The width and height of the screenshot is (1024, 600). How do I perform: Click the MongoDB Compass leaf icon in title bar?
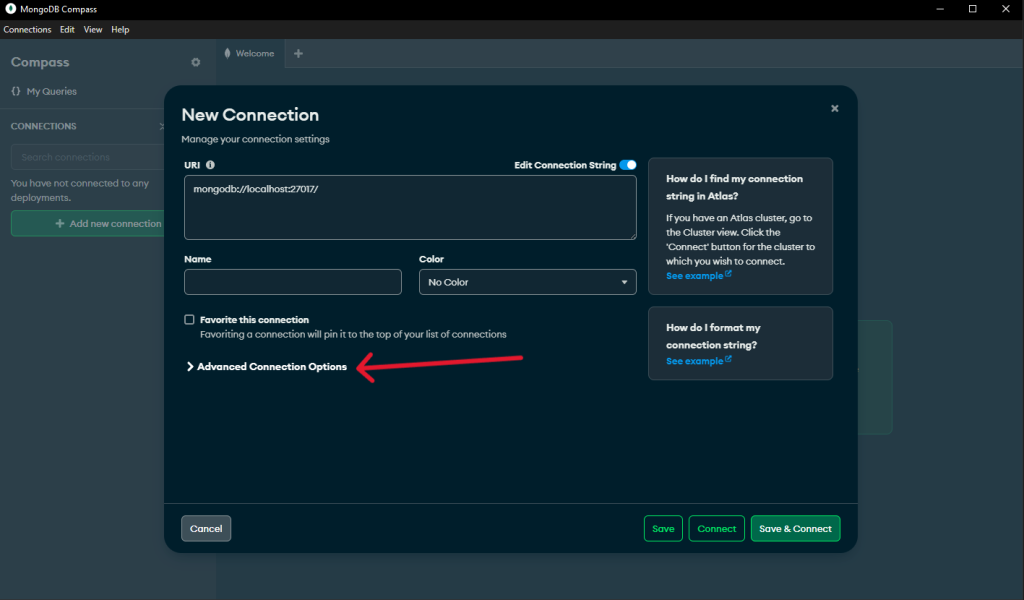click(10, 9)
